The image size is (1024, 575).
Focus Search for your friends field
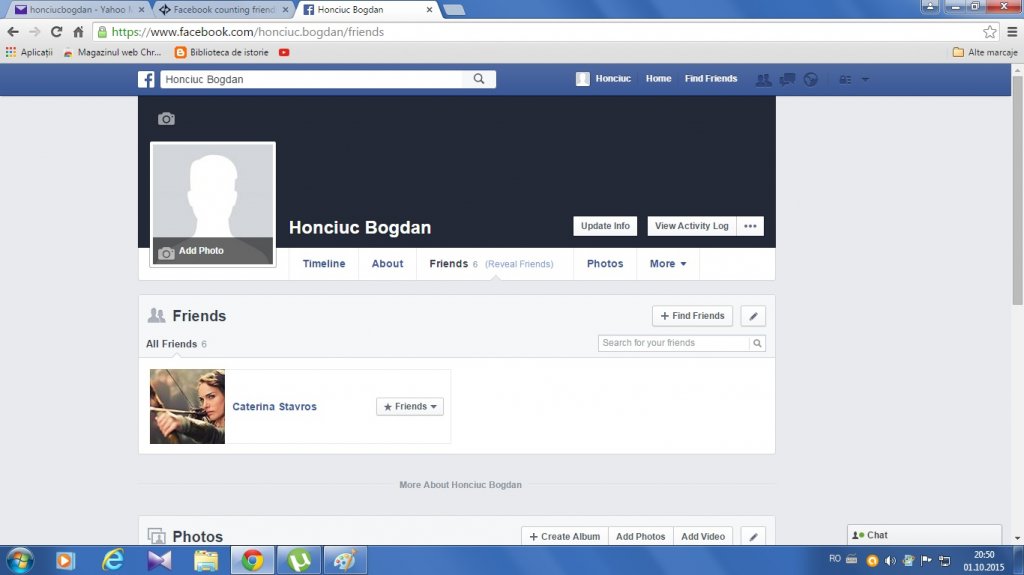point(673,343)
